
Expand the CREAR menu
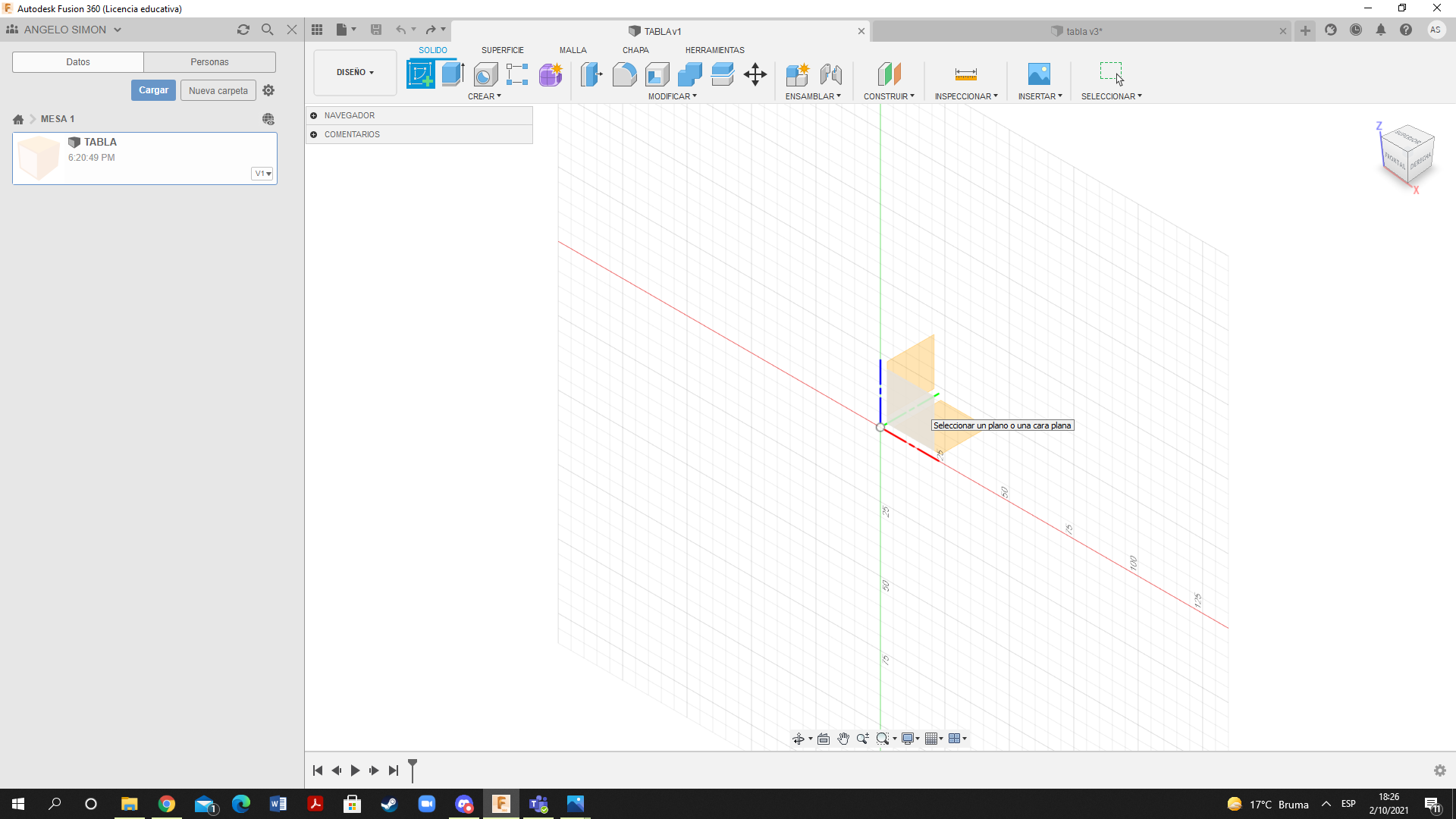485,96
